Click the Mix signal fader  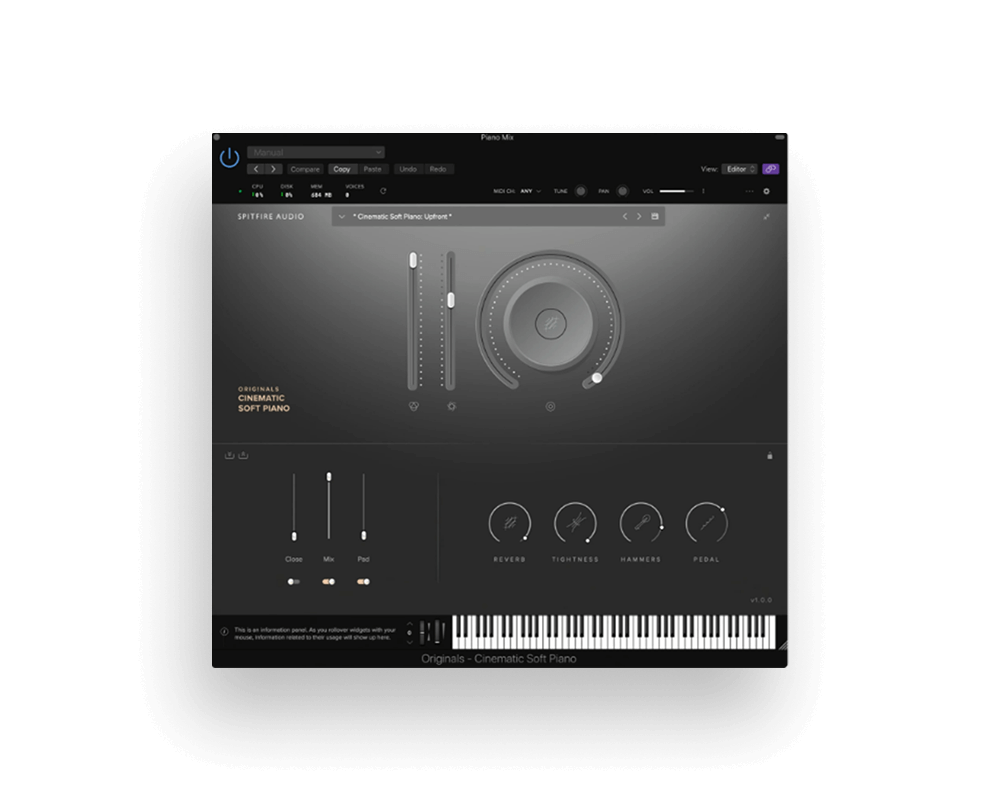click(329, 477)
